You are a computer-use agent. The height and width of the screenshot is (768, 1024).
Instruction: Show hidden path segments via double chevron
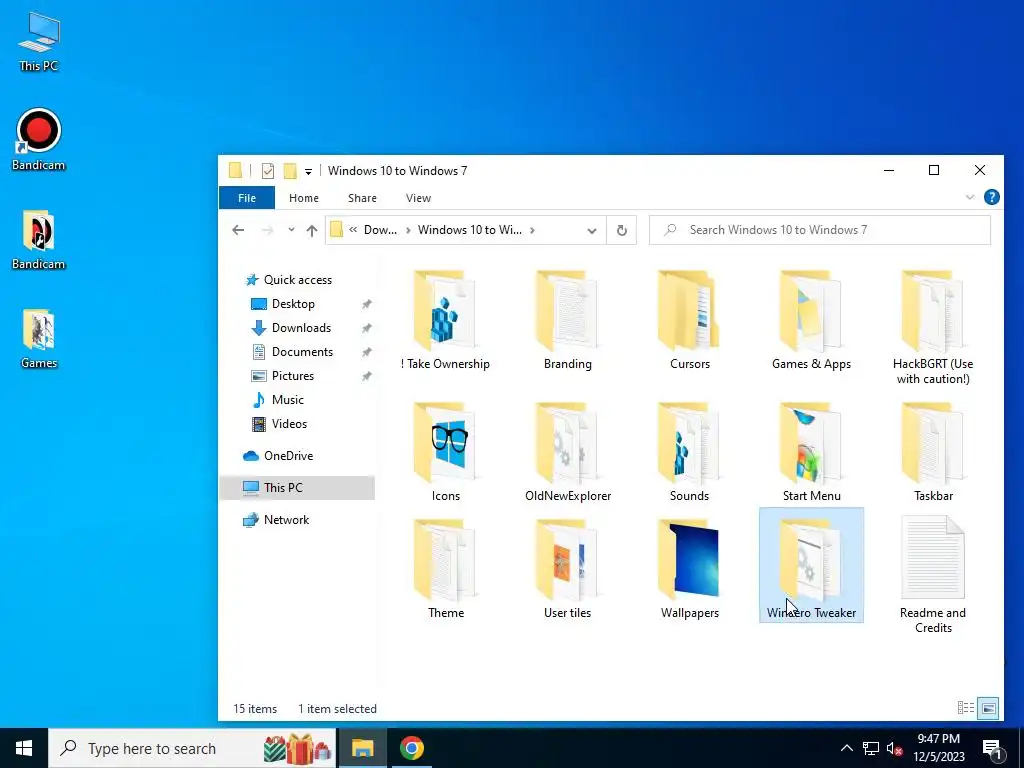point(353,230)
